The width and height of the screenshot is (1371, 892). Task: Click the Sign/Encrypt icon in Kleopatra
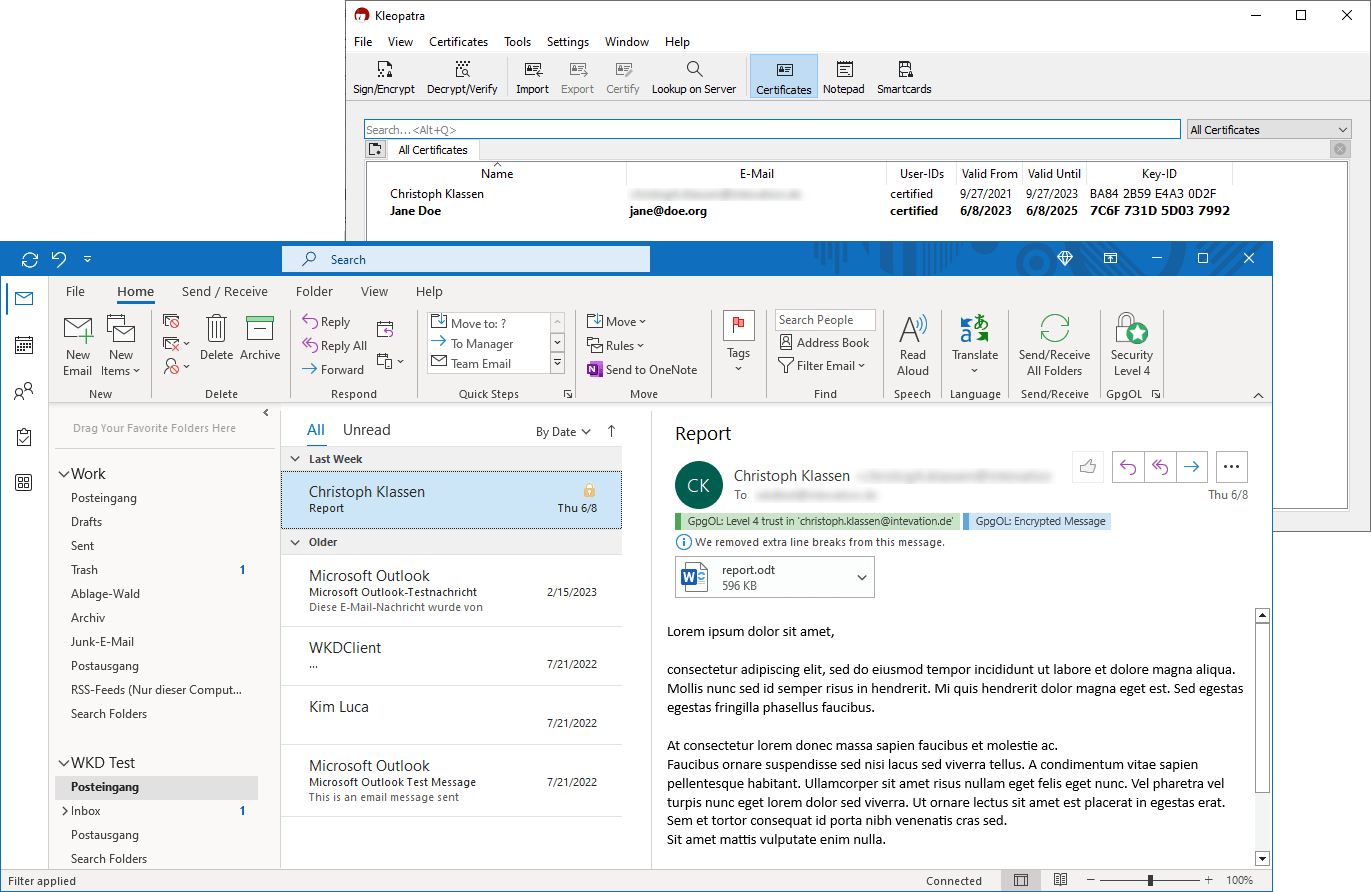pyautogui.click(x=383, y=70)
